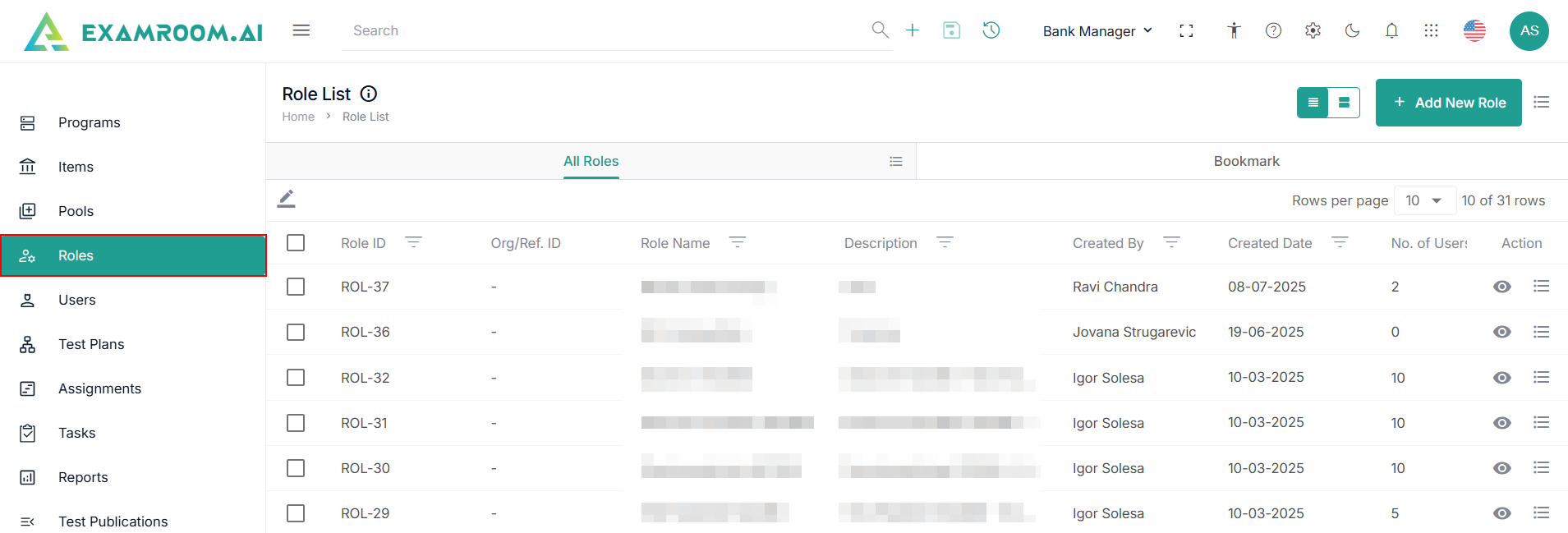Click ROL-30 role ID cell
Viewport: 1568px width, 533px height.
[x=366, y=468]
